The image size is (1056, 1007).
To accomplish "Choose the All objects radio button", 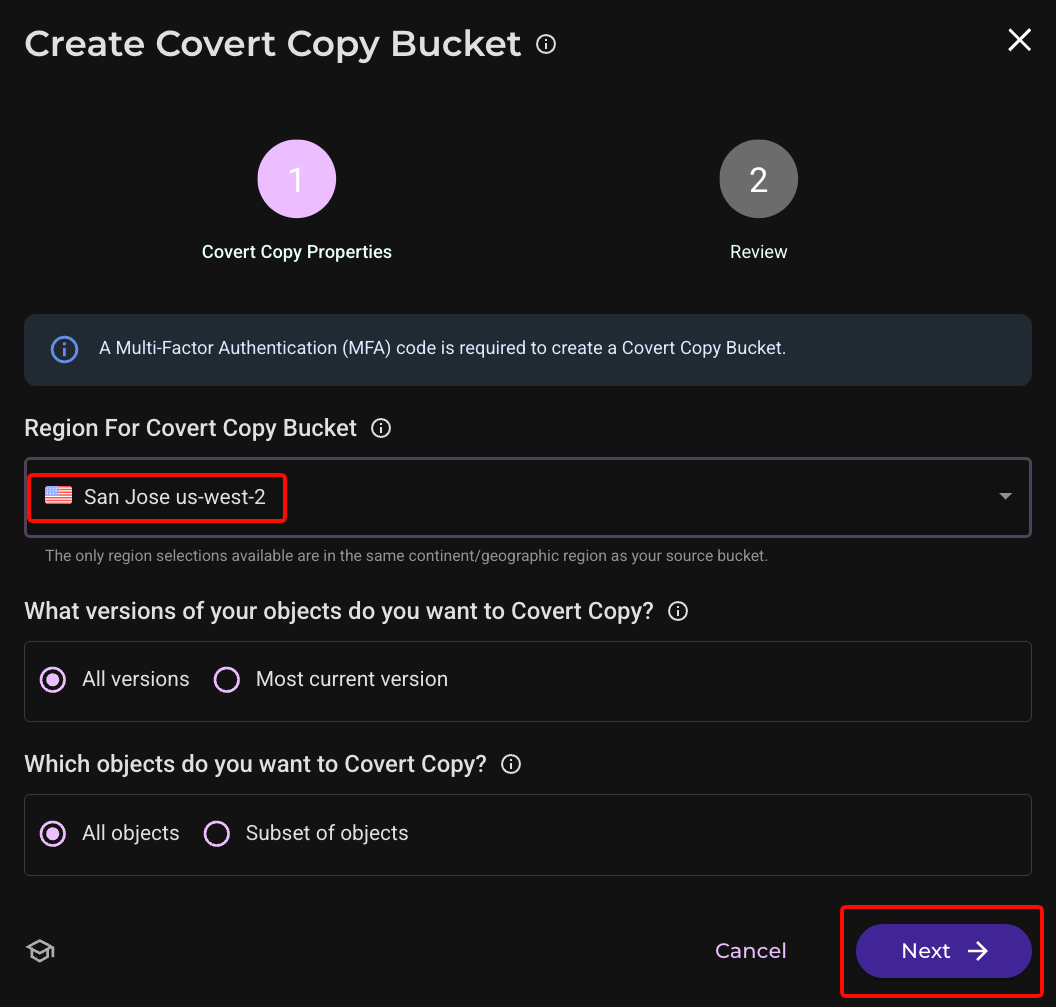I will tap(53, 833).
